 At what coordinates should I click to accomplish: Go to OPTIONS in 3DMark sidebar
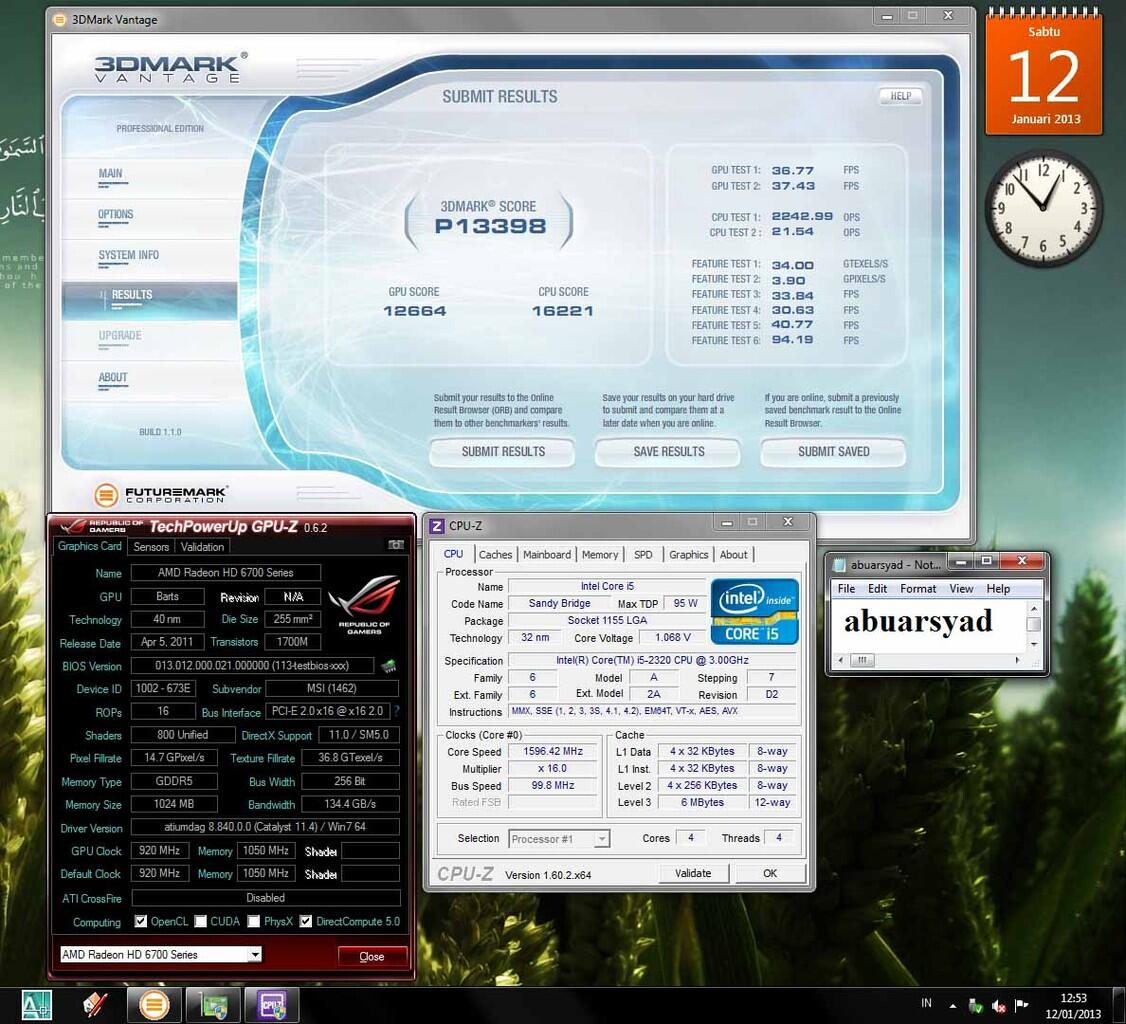(116, 214)
